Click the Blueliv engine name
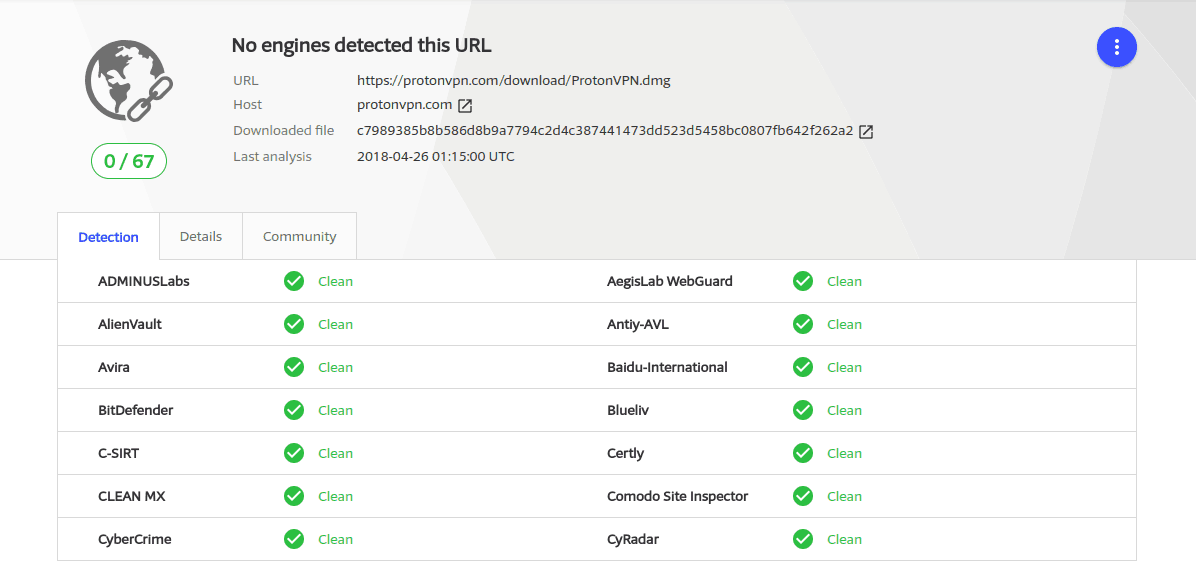 628,410
